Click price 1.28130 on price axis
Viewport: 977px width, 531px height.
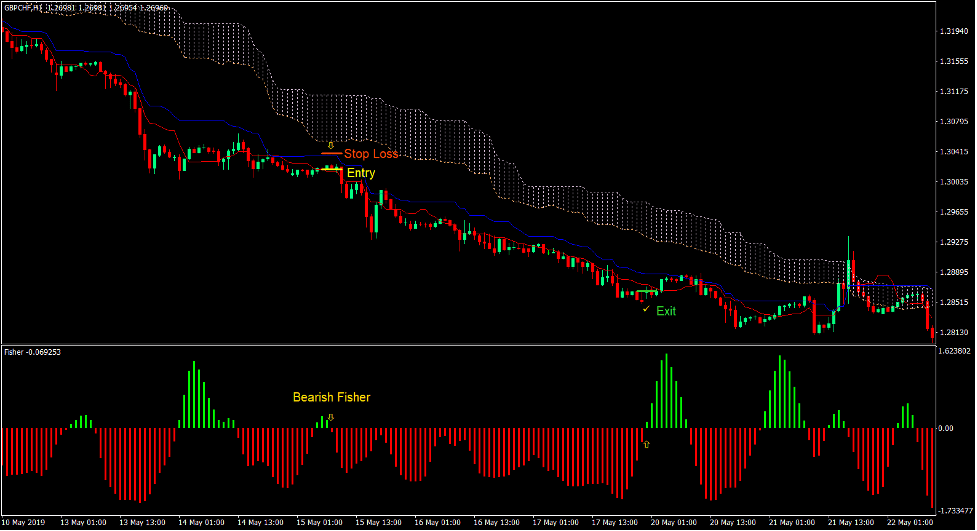[954, 332]
